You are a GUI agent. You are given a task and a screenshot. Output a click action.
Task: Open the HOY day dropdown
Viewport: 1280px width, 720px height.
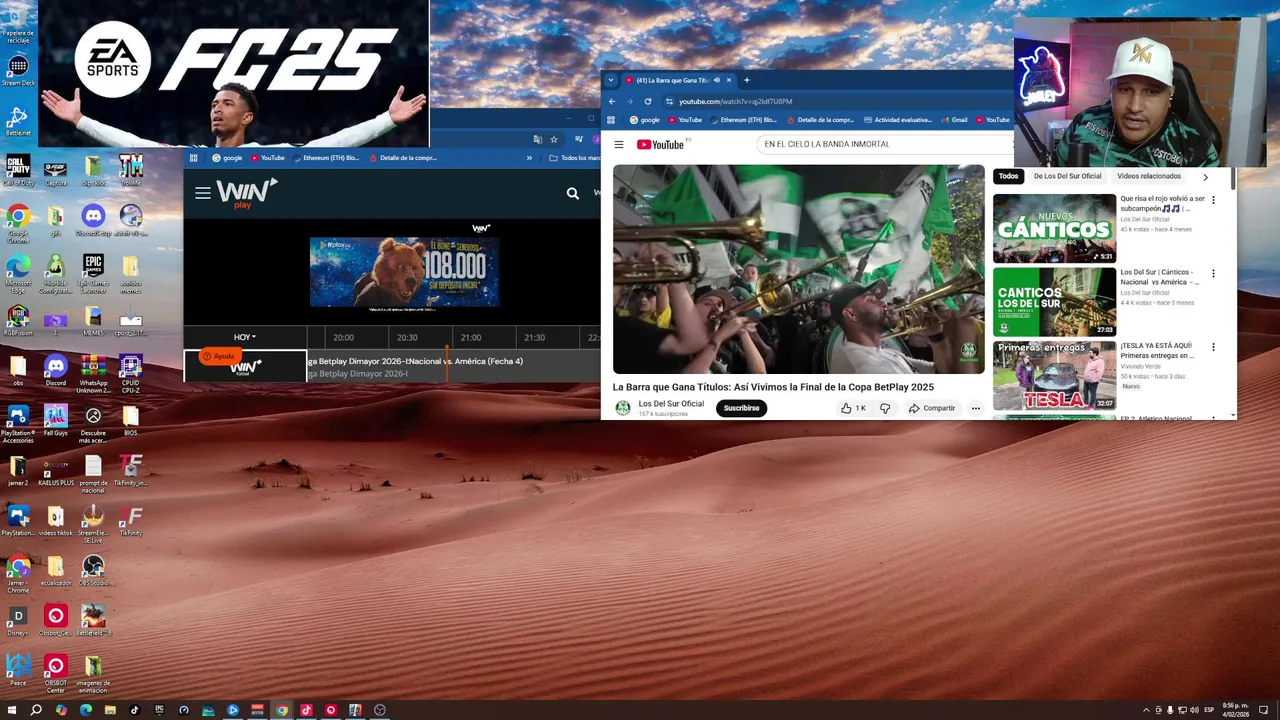click(245, 337)
